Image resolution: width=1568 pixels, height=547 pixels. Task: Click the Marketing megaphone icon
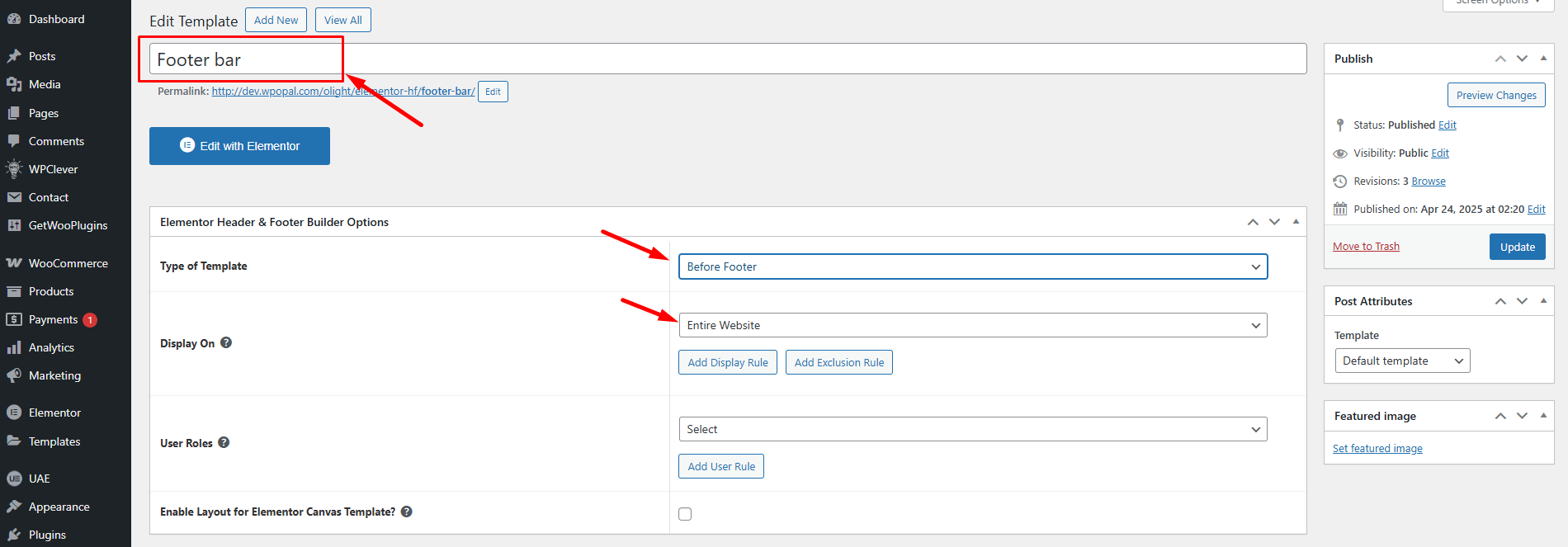(14, 375)
